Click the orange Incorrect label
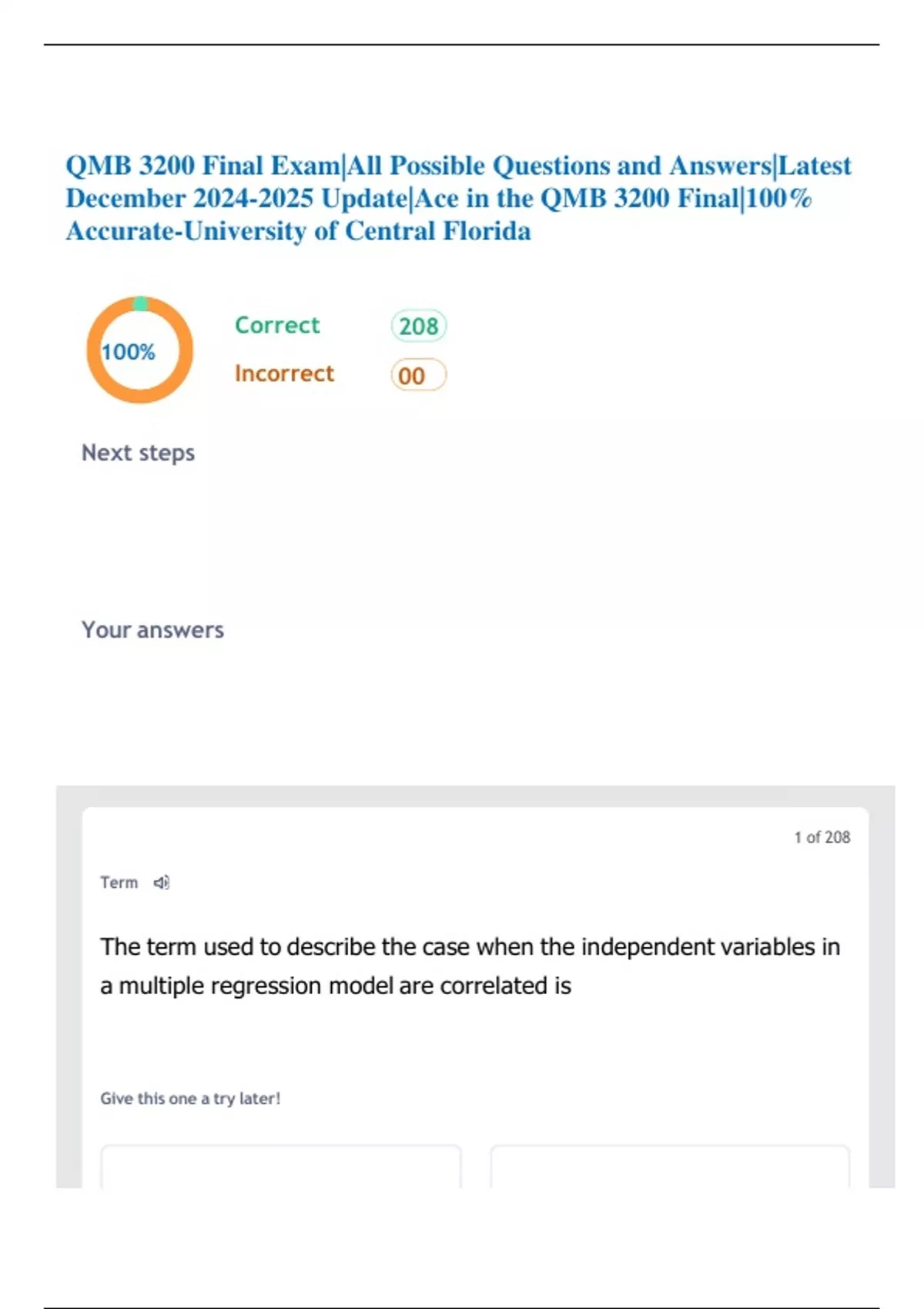 (284, 373)
